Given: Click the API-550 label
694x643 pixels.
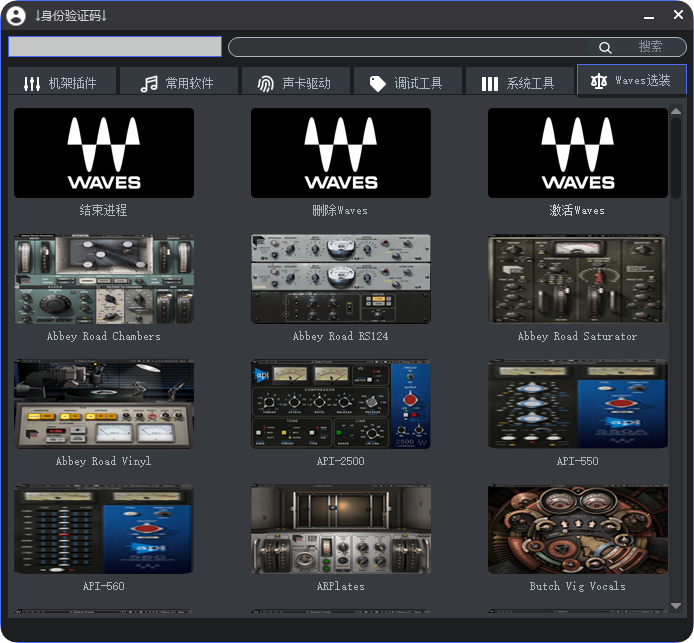Looking at the screenshot, I should 577,461.
